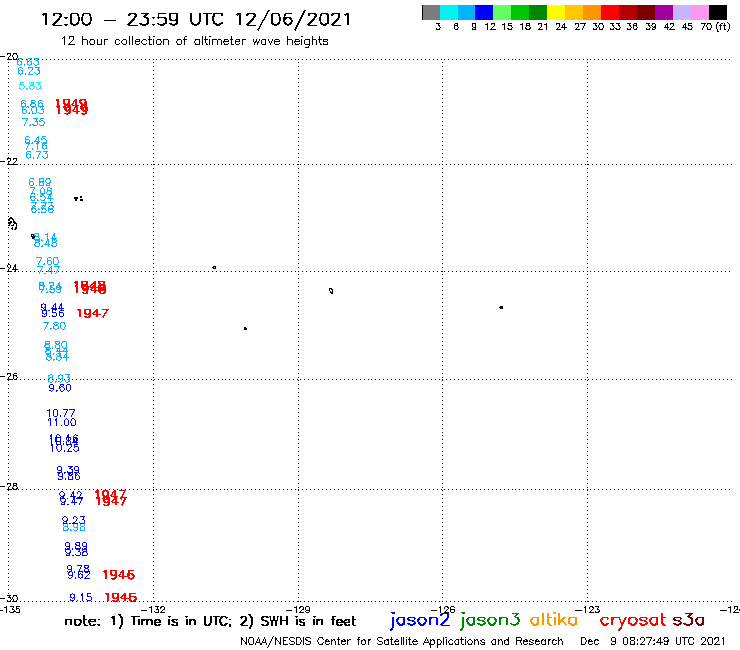Click the note 'Time is in UTC; SWH is in feet'

coord(210,621)
